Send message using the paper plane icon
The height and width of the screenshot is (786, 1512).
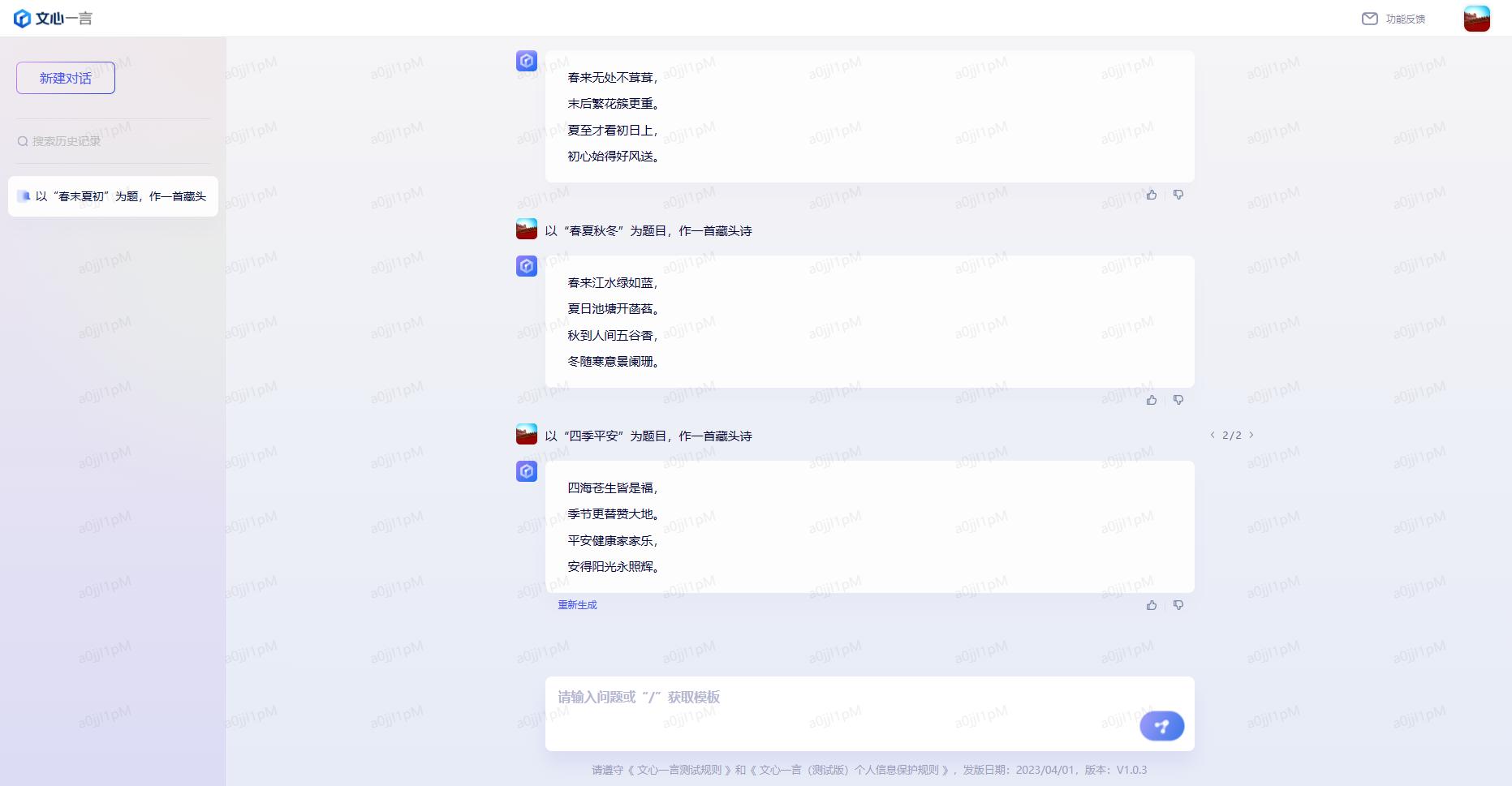tap(1162, 726)
